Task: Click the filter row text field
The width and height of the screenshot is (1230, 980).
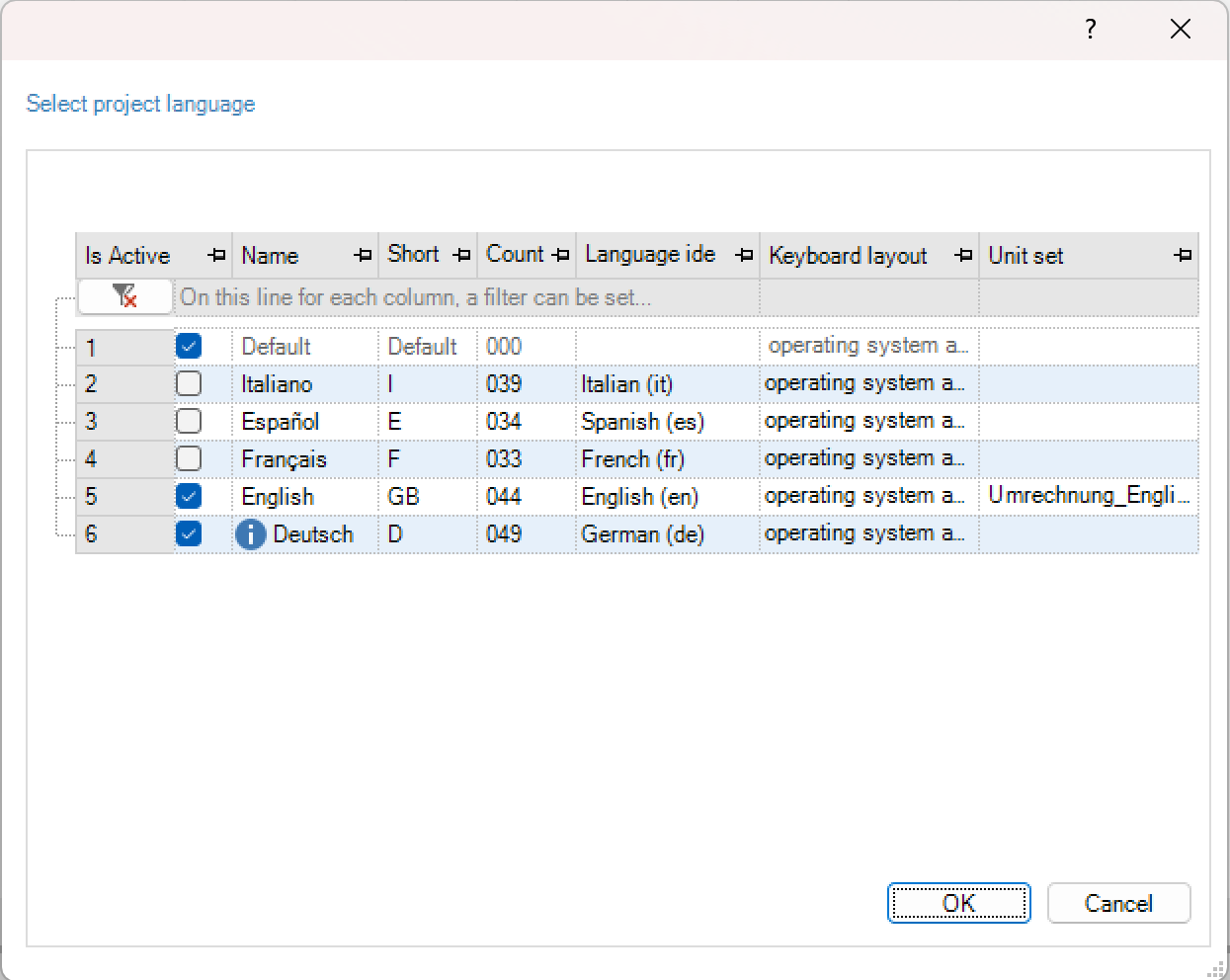Action: click(466, 297)
